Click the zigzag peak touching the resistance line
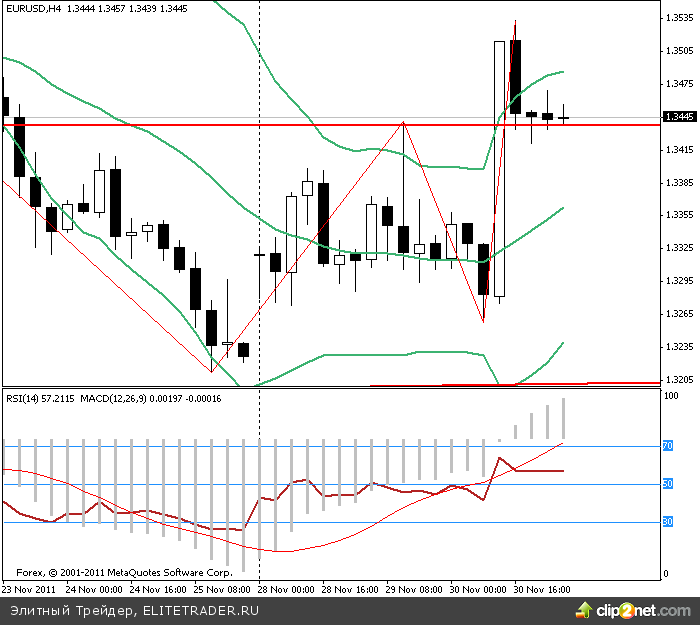This screenshot has width=700, height=625. (x=403, y=123)
